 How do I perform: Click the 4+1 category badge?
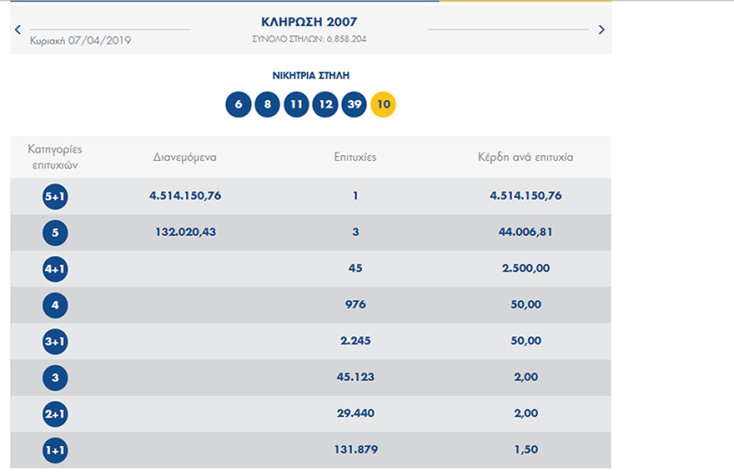coord(57,269)
